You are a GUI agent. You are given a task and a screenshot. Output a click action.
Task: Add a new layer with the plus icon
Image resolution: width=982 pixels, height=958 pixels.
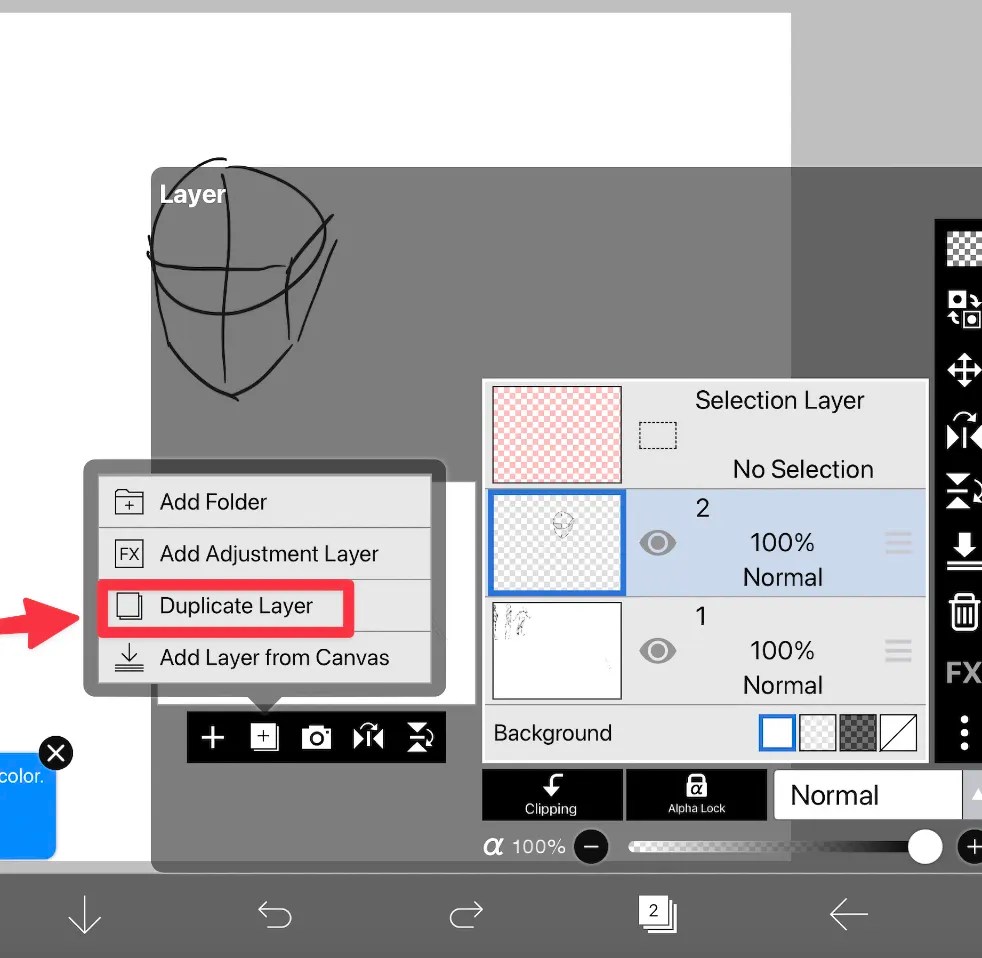point(212,737)
